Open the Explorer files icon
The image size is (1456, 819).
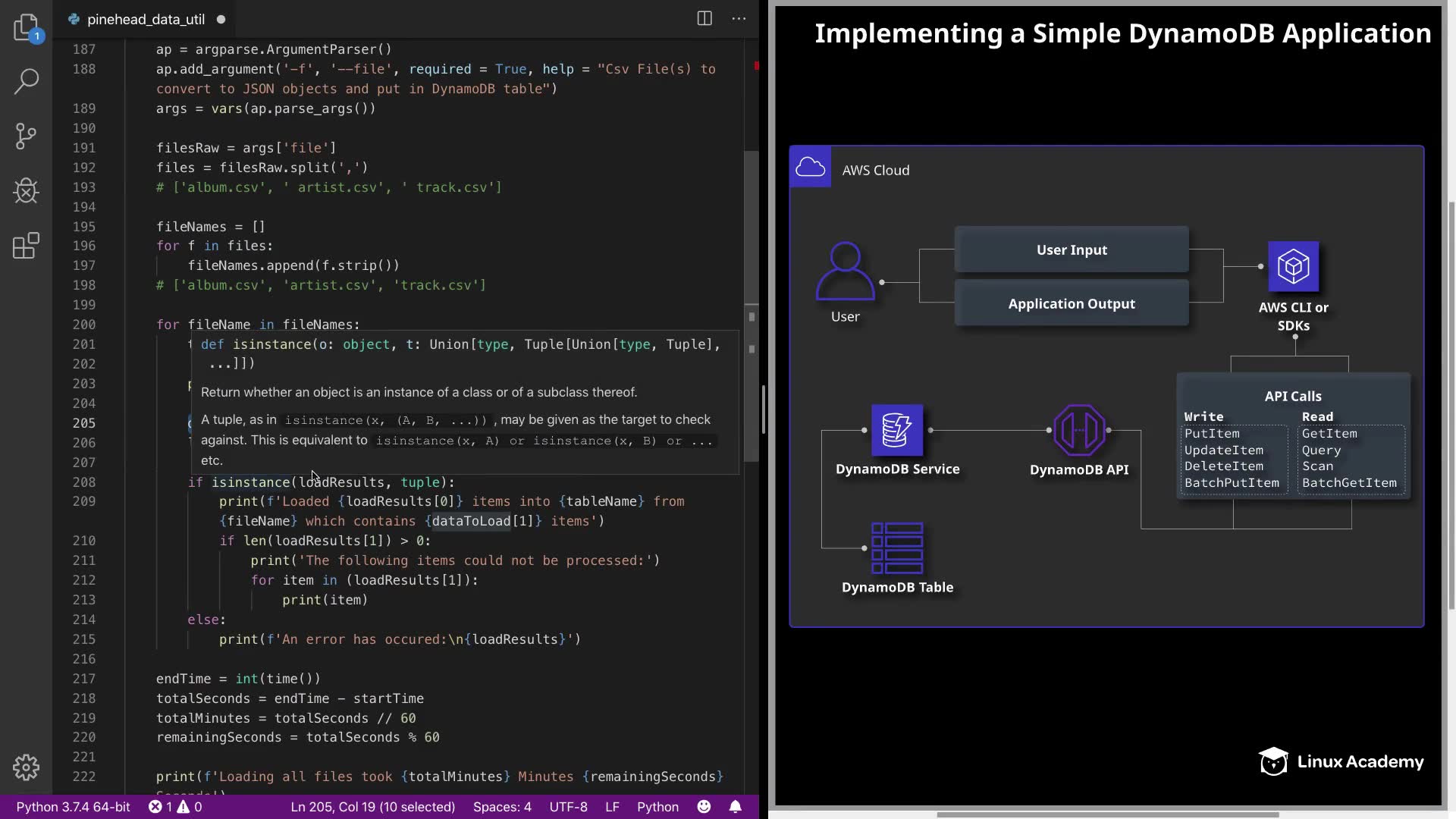(x=26, y=27)
